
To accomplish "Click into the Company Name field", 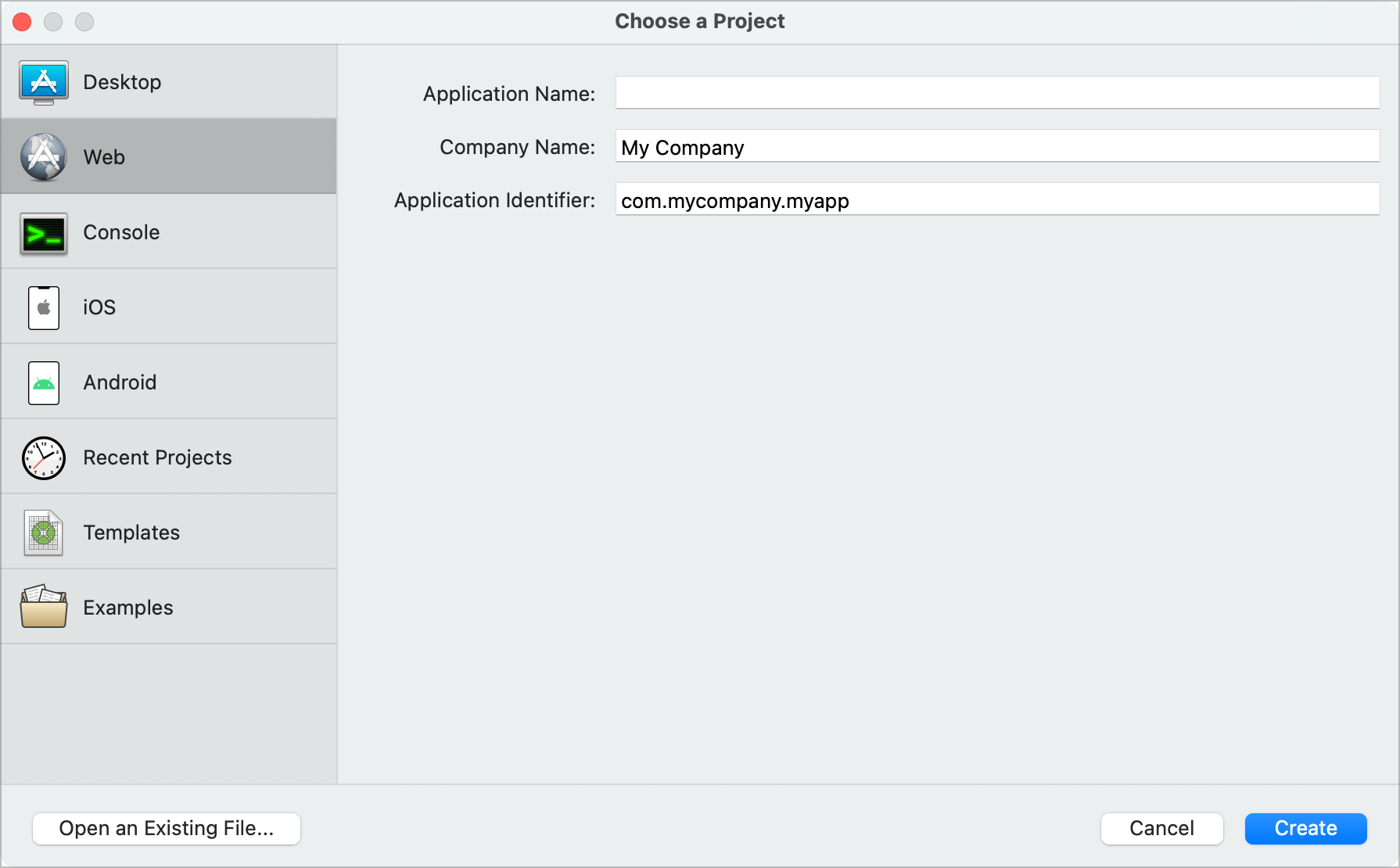I will (997, 147).
